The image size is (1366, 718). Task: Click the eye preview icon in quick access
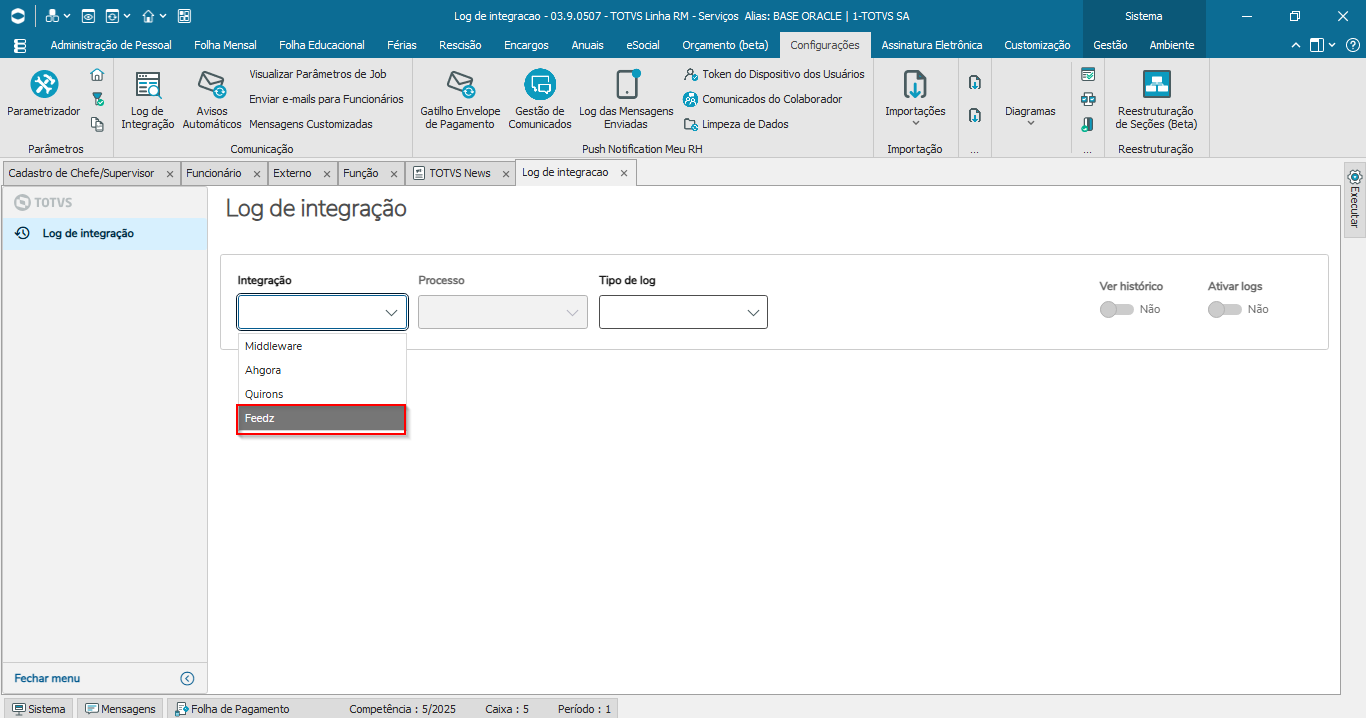point(88,16)
